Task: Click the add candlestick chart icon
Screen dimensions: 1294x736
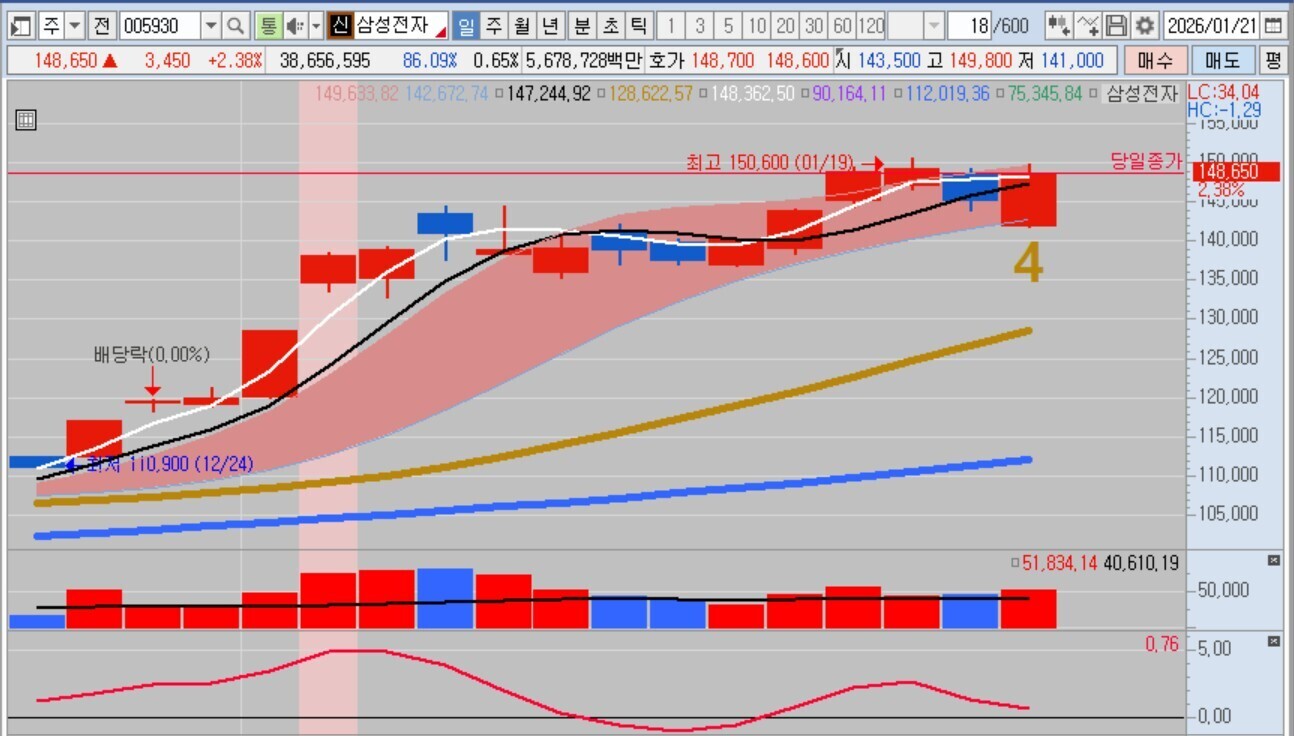Action: click(x=1059, y=25)
